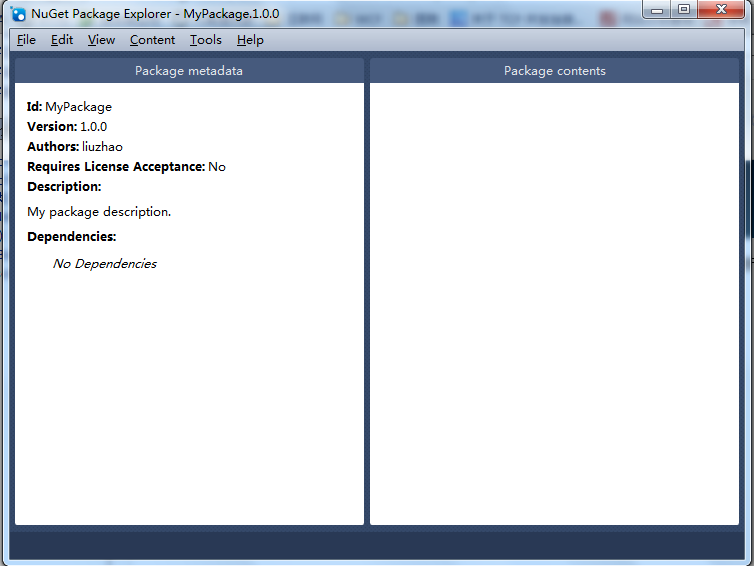Select the Version value 1.0.0
The image size is (754, 566).
pyautogui.click(x=93, y=126)
